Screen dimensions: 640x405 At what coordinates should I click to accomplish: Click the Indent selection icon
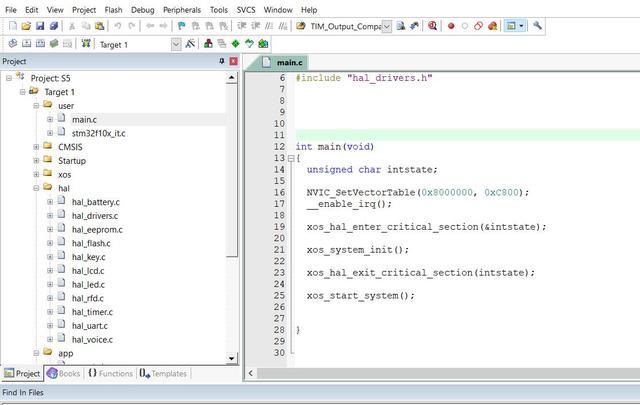(x=242, y=26)
